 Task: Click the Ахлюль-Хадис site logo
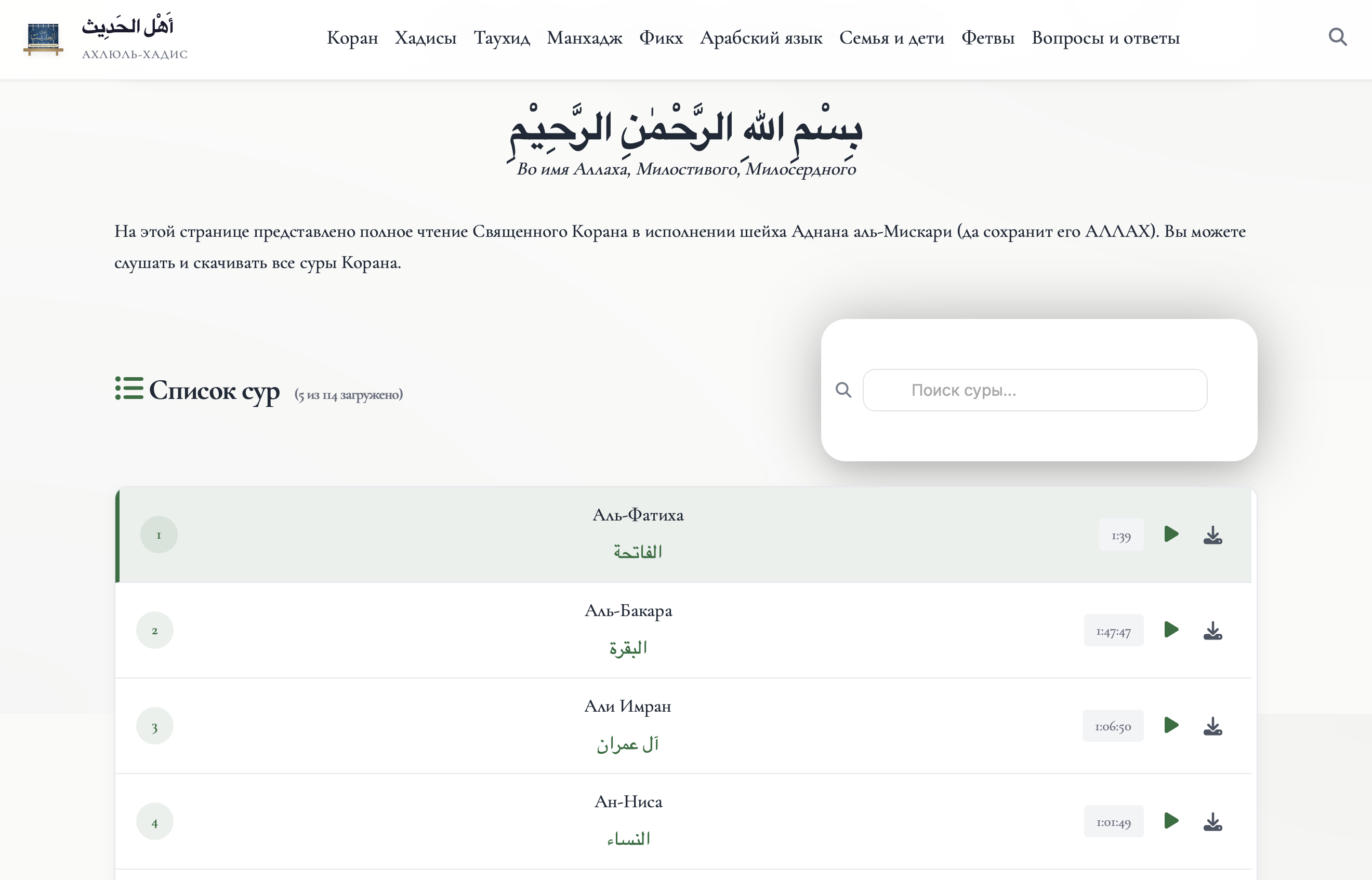click(44, 39)
